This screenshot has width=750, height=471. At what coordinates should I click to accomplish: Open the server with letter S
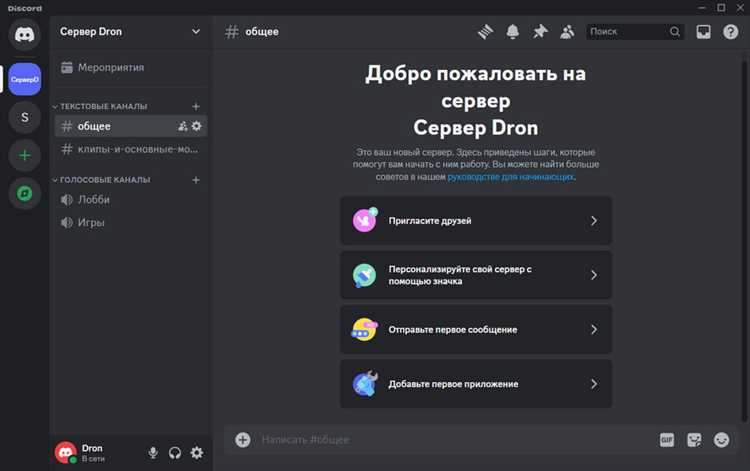click(x=24, y=117)
